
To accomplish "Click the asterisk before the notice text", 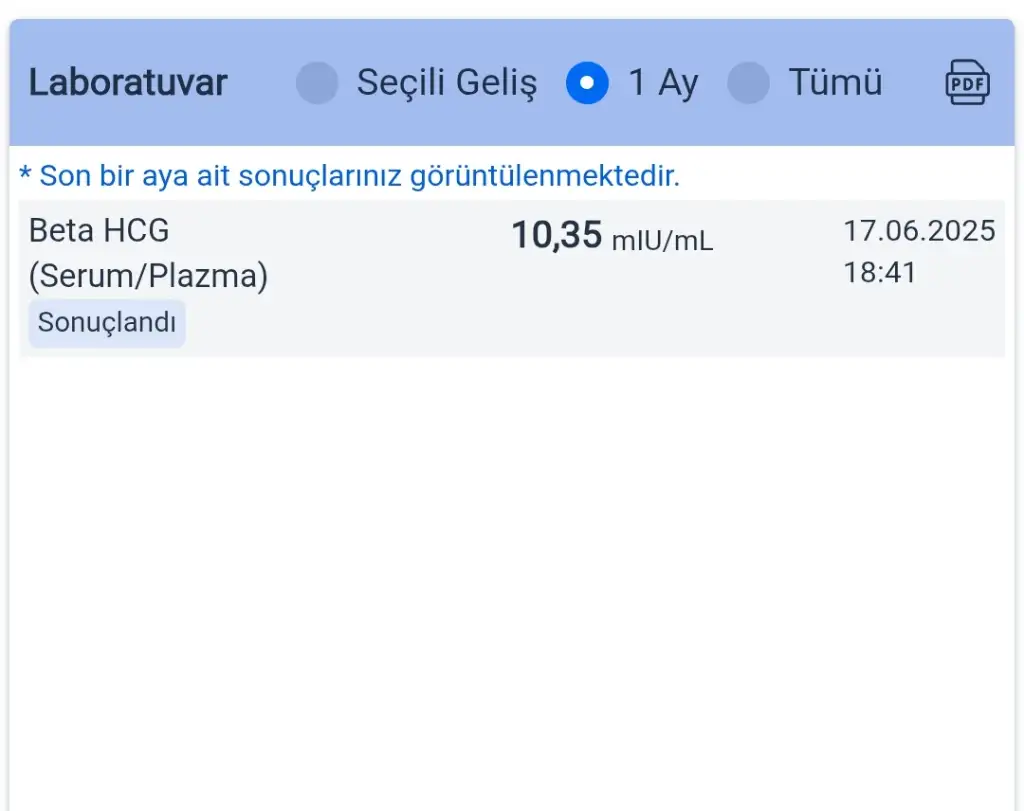I will (25, 177).
